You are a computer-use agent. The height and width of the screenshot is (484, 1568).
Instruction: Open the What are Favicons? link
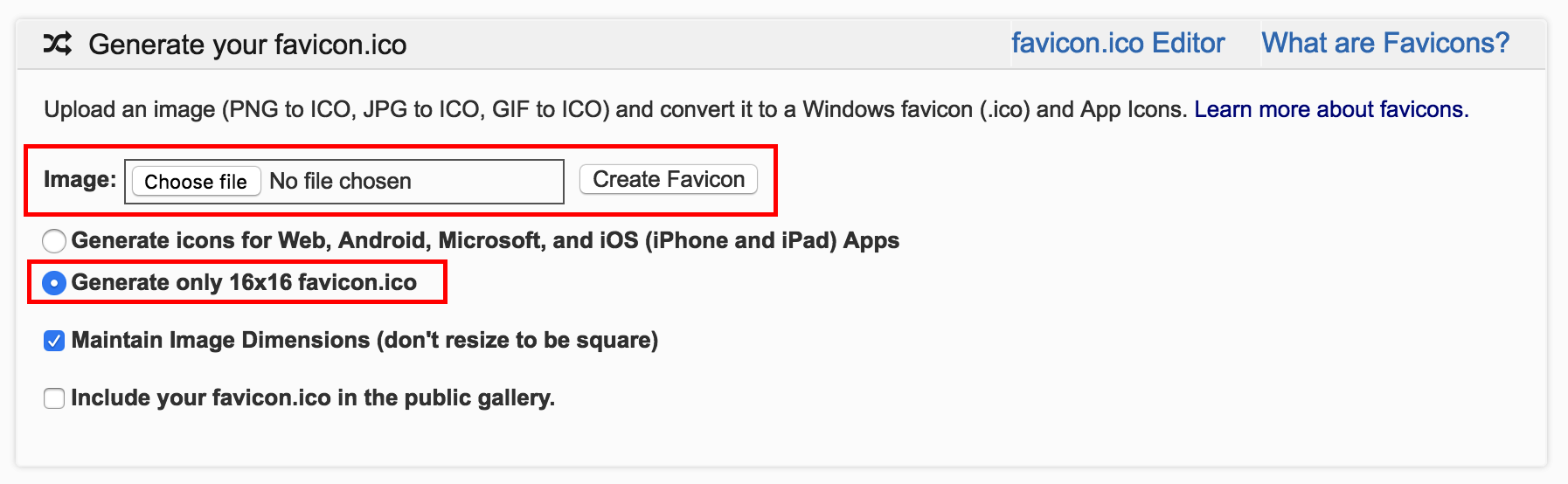(x=1385, y=43)
